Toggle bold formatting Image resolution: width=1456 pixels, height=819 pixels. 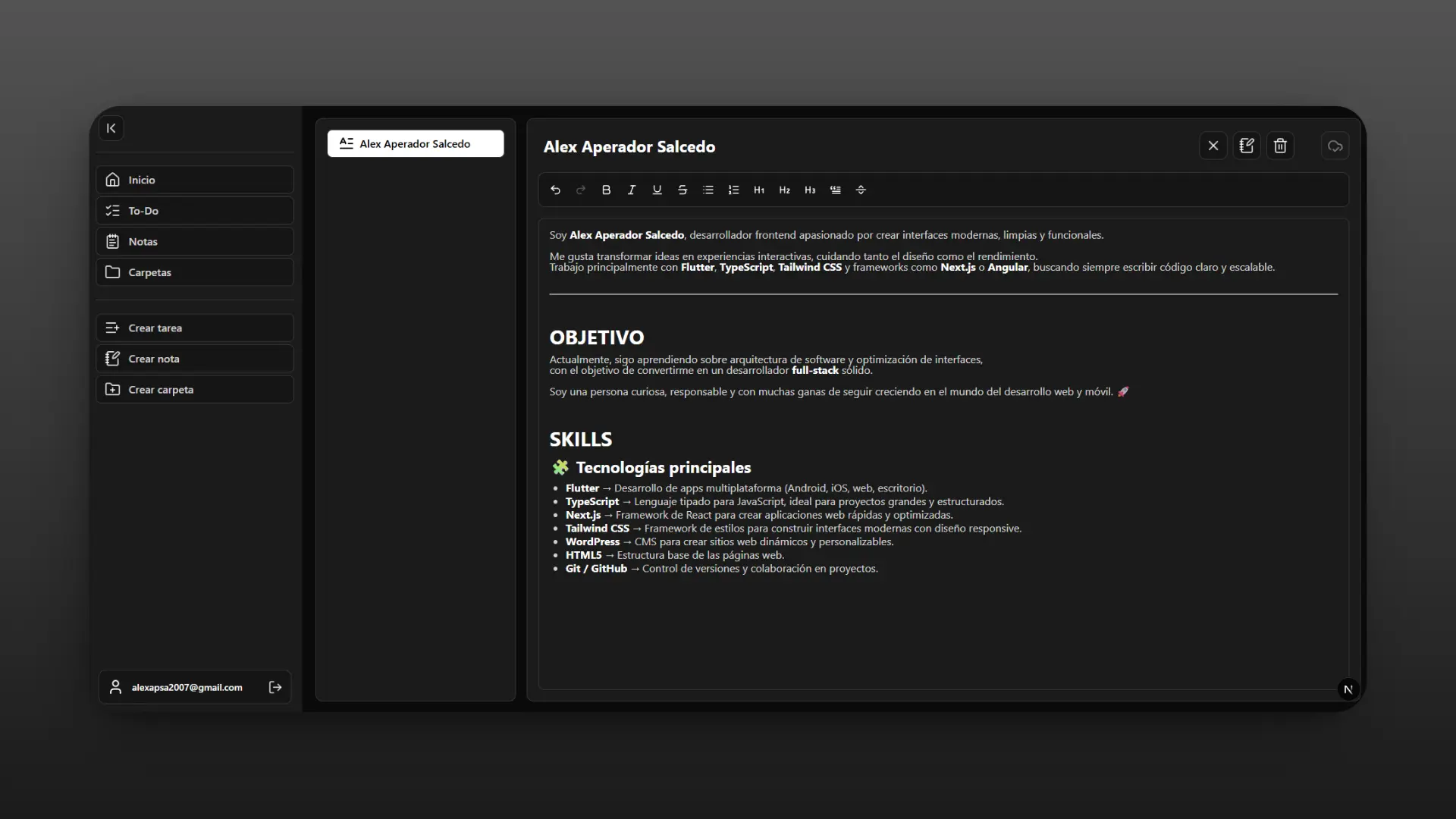click(x=606, y=190)
